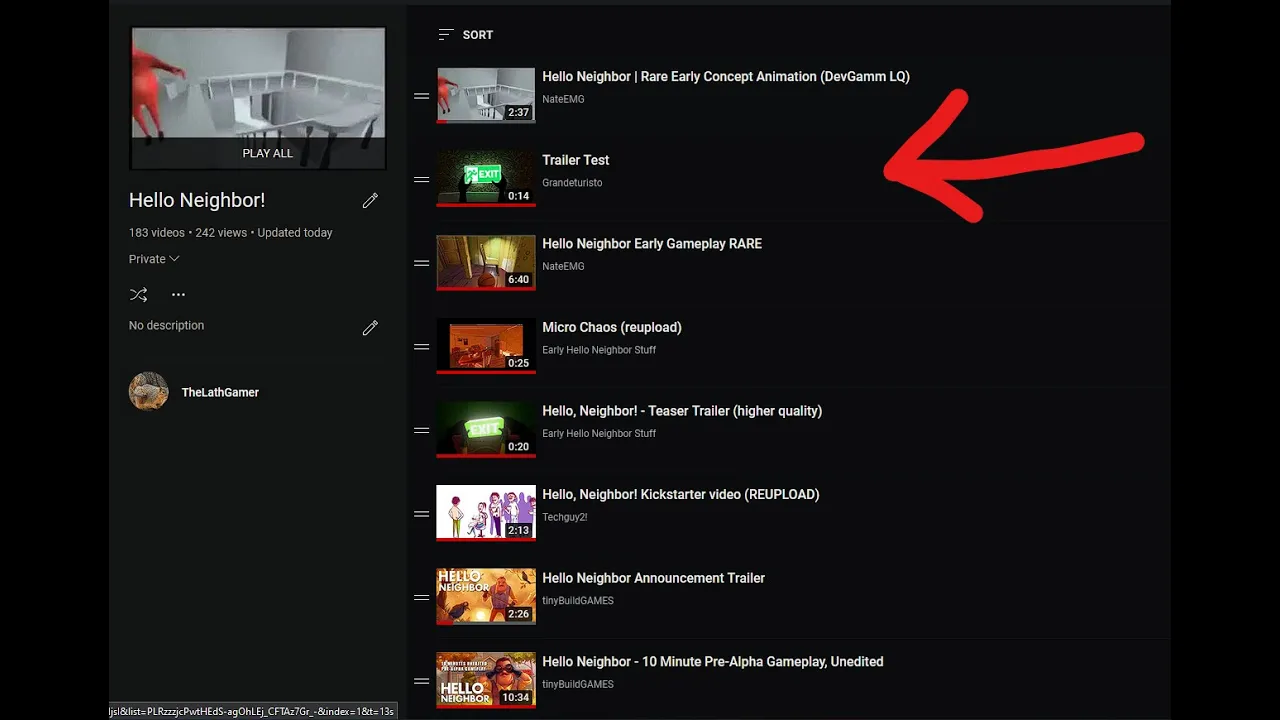Grab drag handle beside Kickstarter video (REUPLOAD)

[x=422, y=514]
